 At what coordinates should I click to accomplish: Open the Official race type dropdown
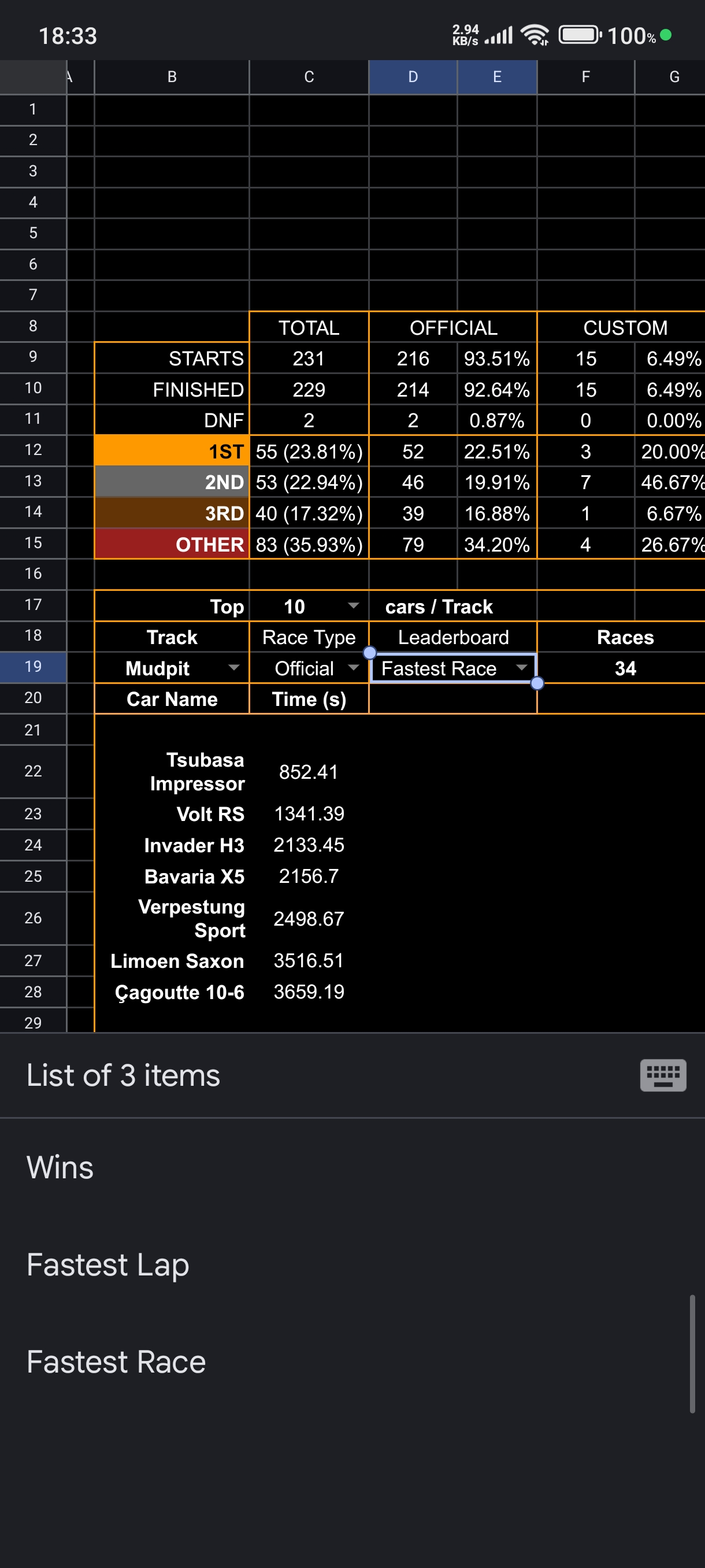[353, 667]
